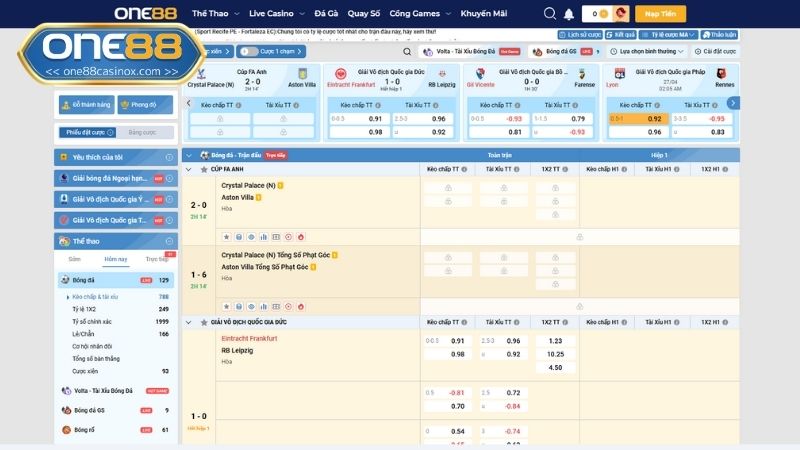This screenshot has width=800, height=450.
Task: Click the Lyon club logo in the top card
Action: (x=619, y=73)
